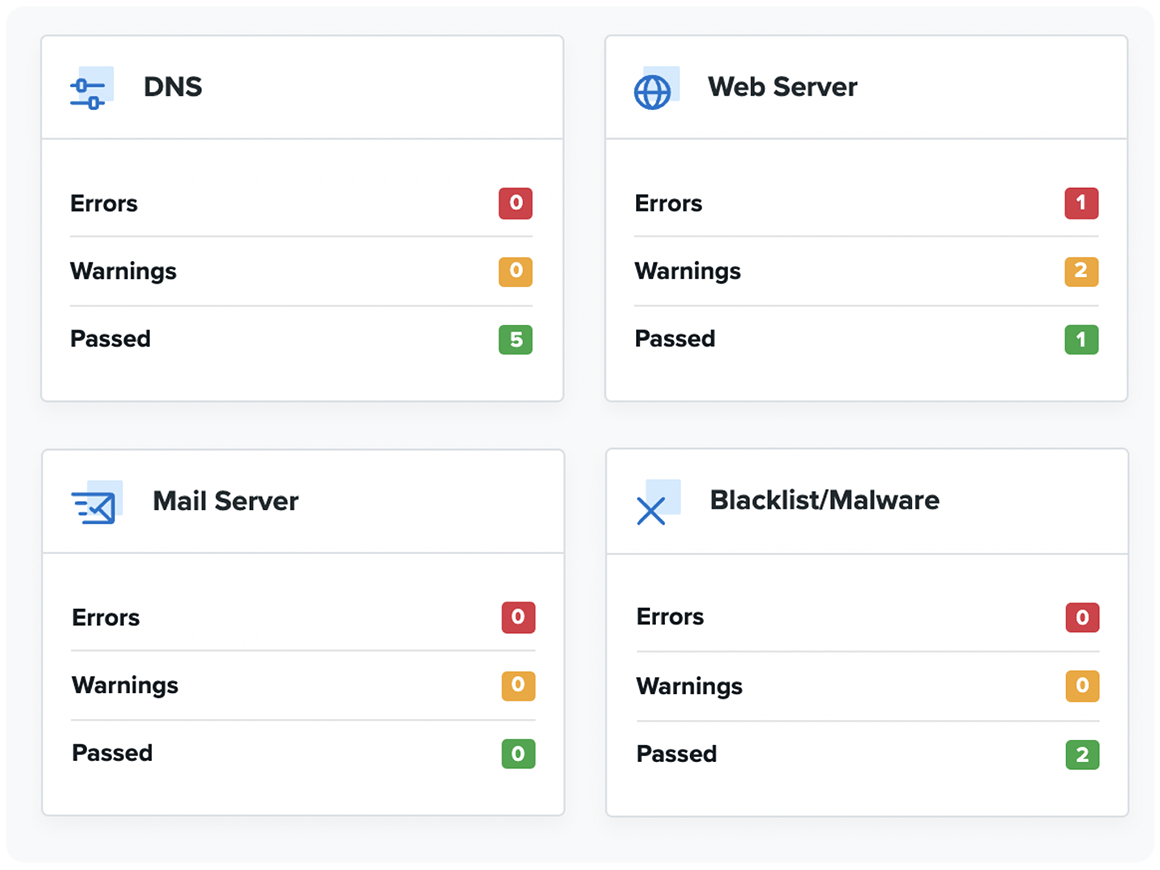Click the DNS sliders icon

pyautogui.click(x=91, y=89)
